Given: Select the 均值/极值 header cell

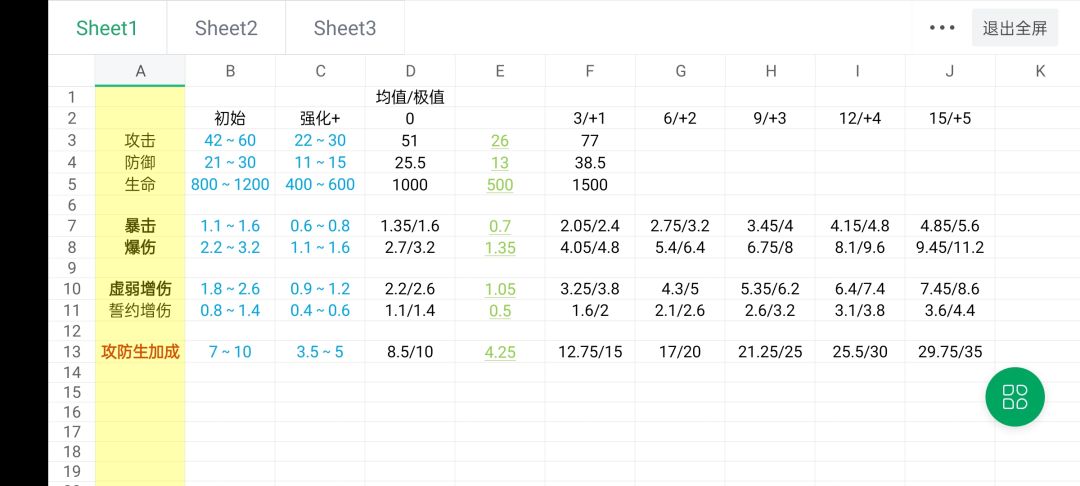Looking at the screenshot, I should 410,97.
